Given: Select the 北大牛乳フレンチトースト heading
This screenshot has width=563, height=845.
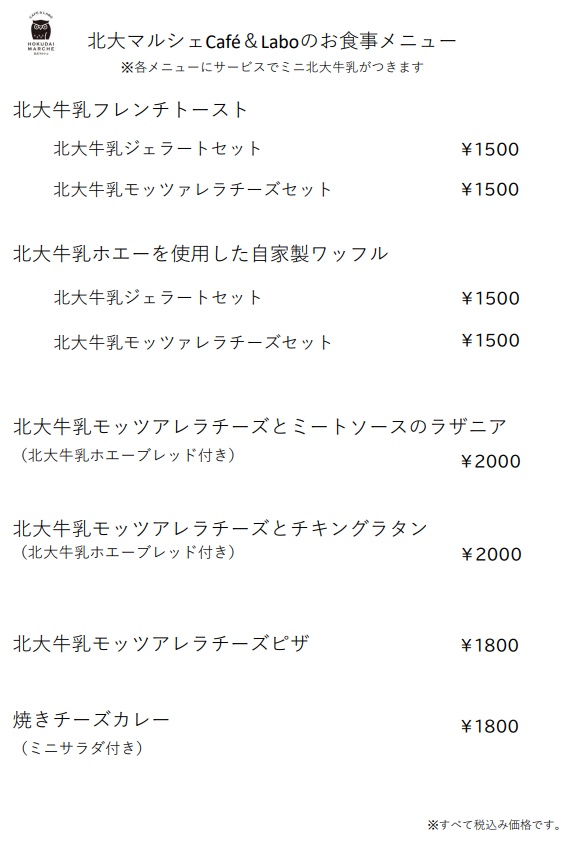Looking at the screenshot, I should pyautogui.click(x=130, y=110).
